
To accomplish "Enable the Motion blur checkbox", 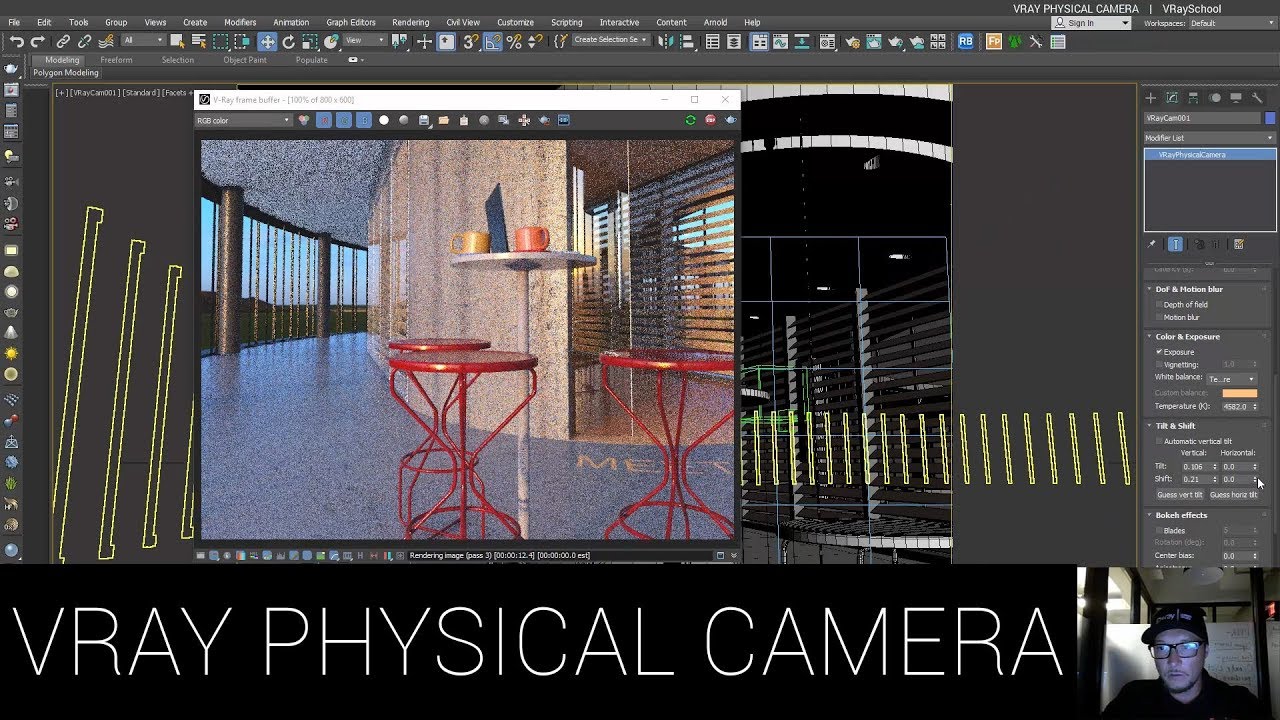I will point(1159,317).
